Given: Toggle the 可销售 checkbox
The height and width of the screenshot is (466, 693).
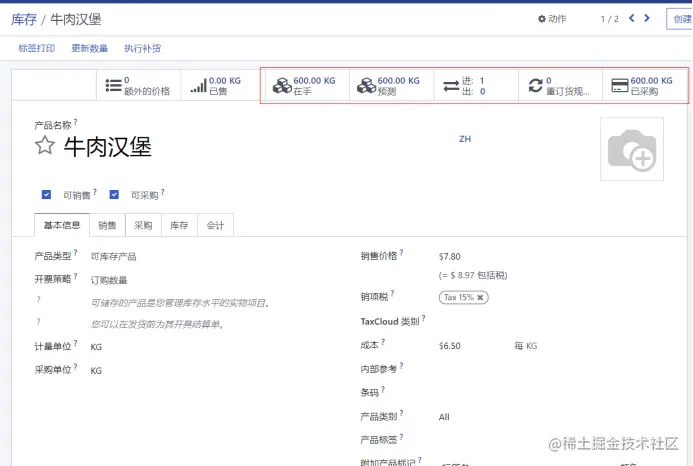Looking at the screenshot, I should (x=46, y=195).
